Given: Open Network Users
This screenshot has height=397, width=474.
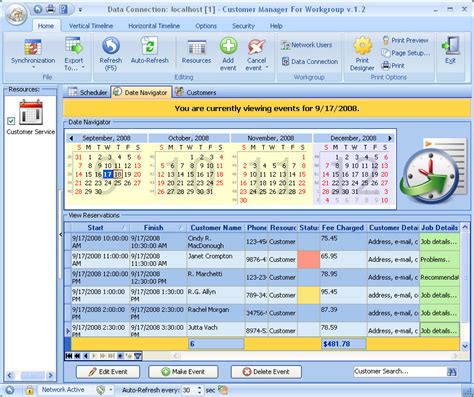Looking at the screenshot, I should click(306, 45).
